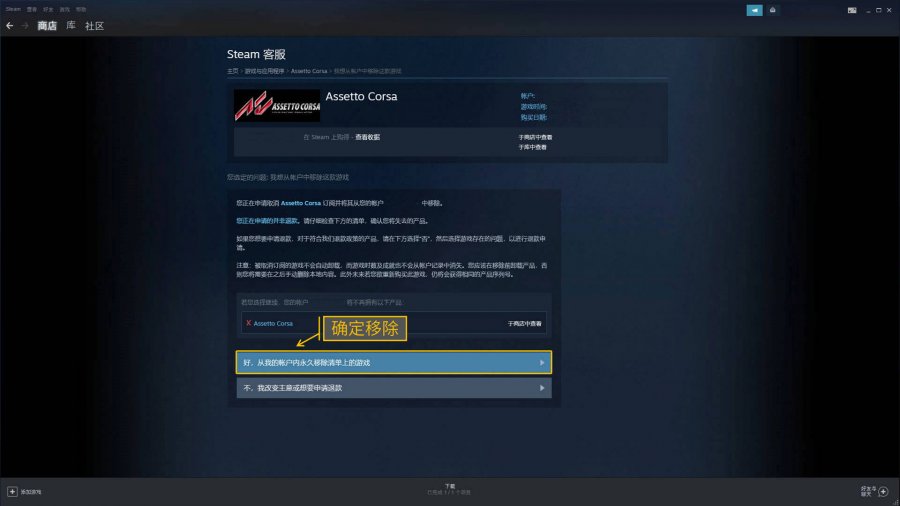Viewport: 900px width, 506px height.
Task: Close the Steam window
Action: pyautogui.click(x=889, y=10)
